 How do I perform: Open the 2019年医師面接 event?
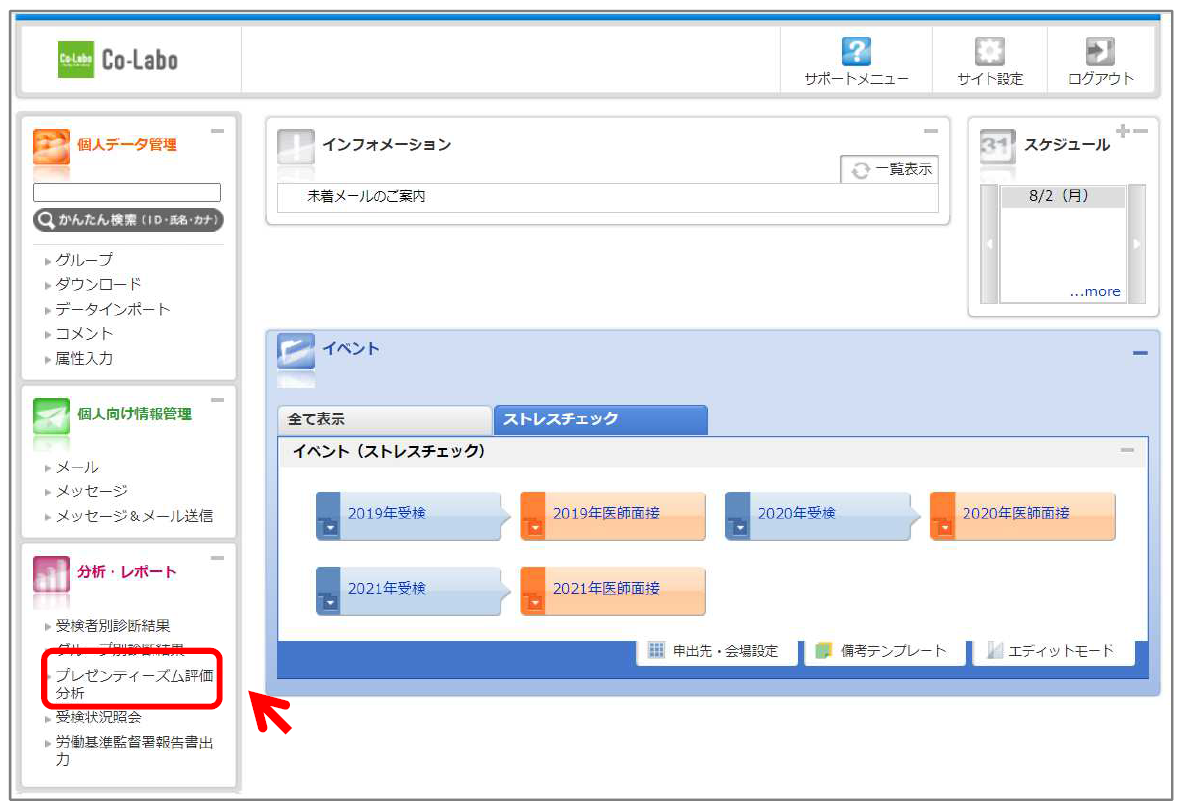(613, 516)
